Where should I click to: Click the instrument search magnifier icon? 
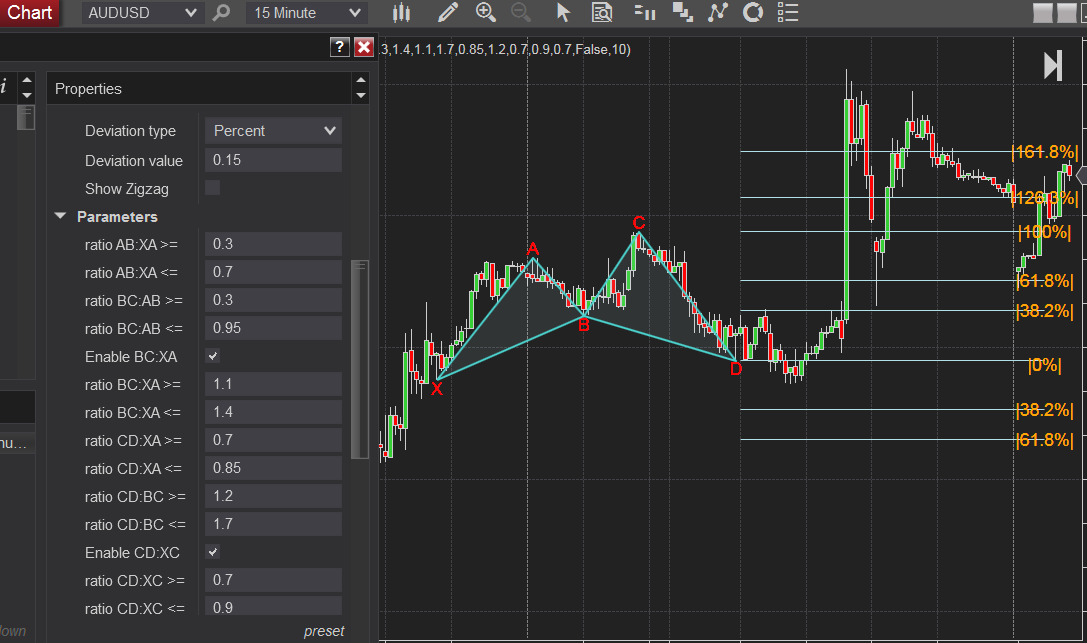point(221,12)
